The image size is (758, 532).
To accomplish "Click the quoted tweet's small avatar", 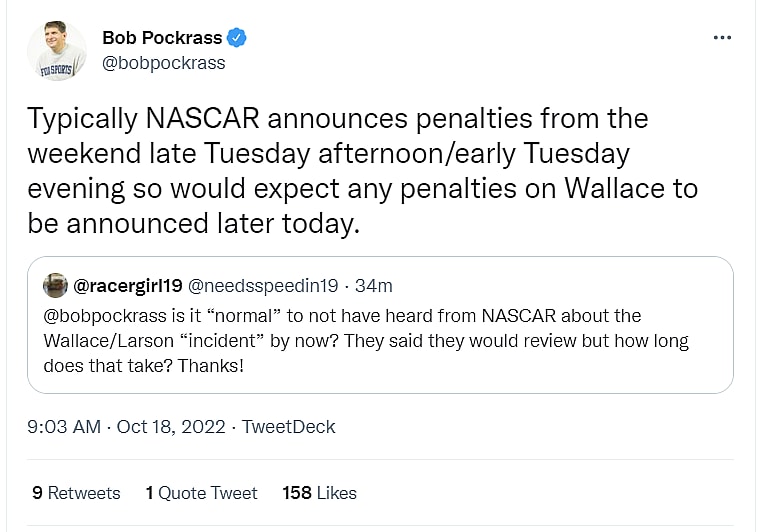I will click(x=55, y=285).
